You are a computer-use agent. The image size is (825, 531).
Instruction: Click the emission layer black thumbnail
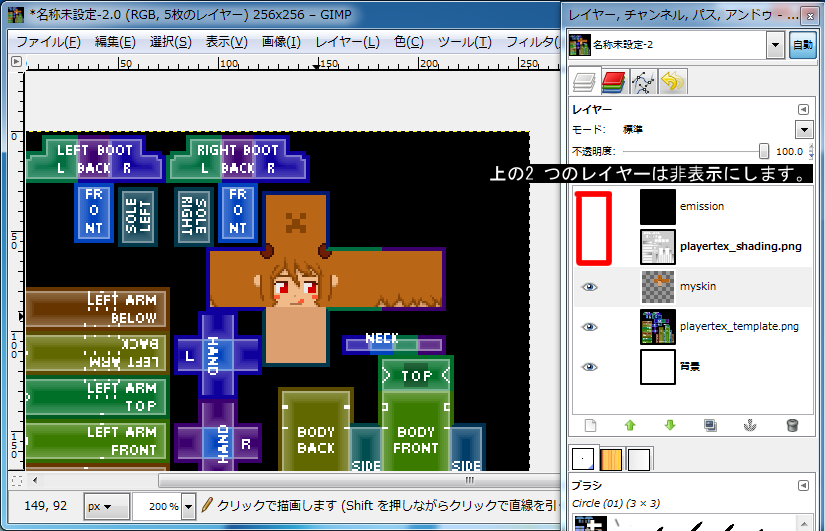pyautogui.click(x=658, y=207)
